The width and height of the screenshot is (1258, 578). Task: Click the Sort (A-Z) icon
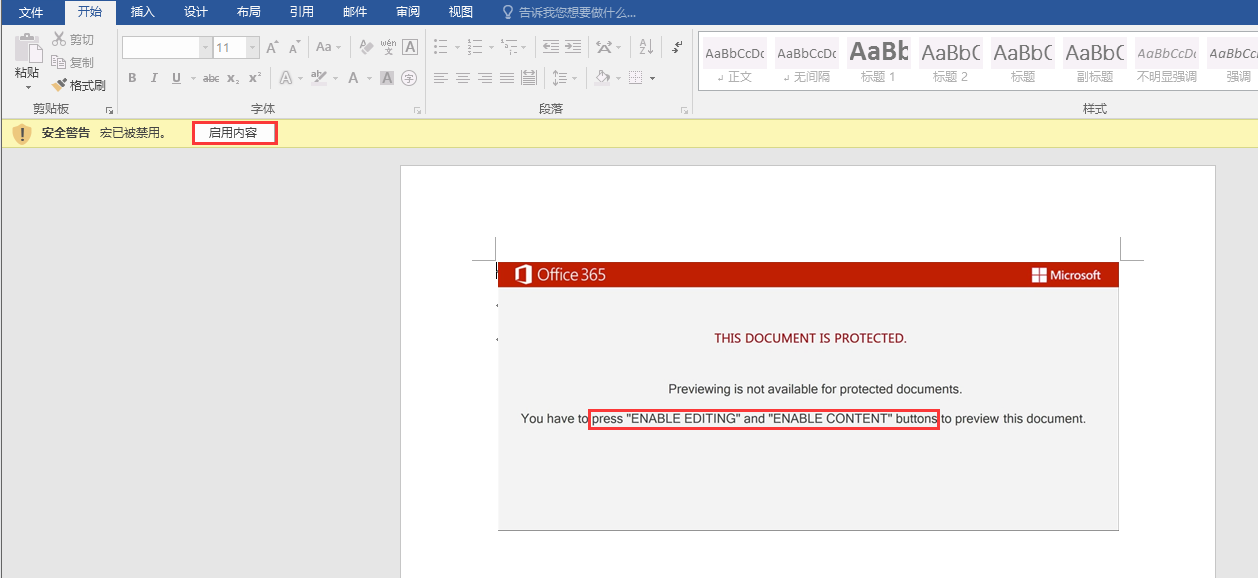click(x=646, y=47)
